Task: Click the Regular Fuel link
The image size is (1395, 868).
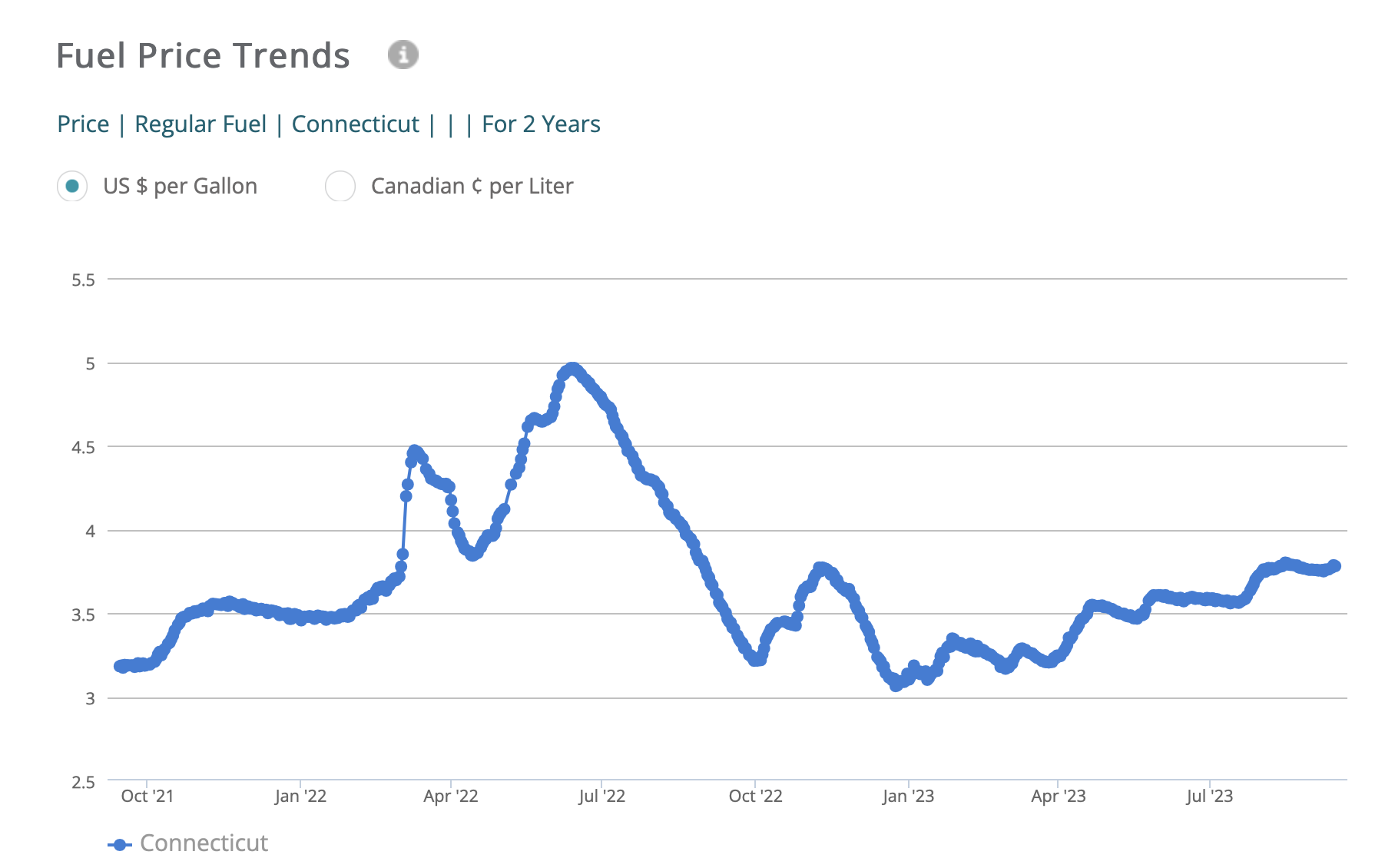Action: pyautogui.click(x=200, y=124)
